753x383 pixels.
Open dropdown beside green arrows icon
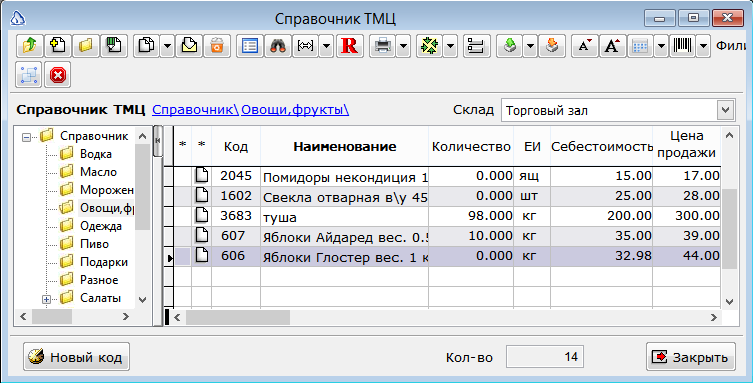click(x=450, y=46)
